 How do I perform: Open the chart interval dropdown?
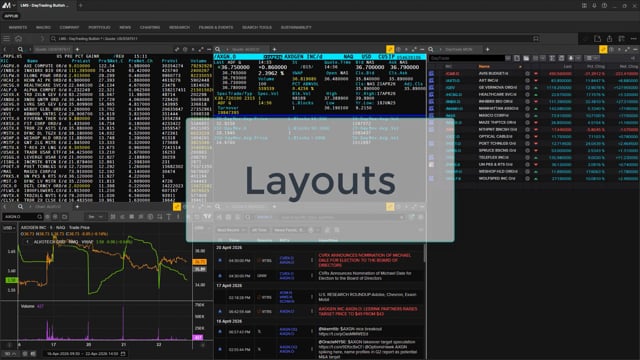click(x=96, y=217)
